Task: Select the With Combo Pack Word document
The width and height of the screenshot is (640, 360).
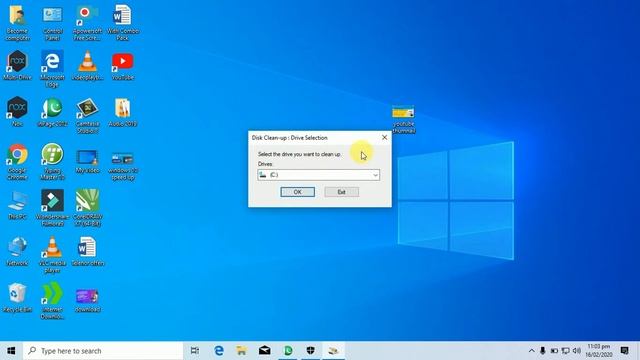Action: click(122, 23)
